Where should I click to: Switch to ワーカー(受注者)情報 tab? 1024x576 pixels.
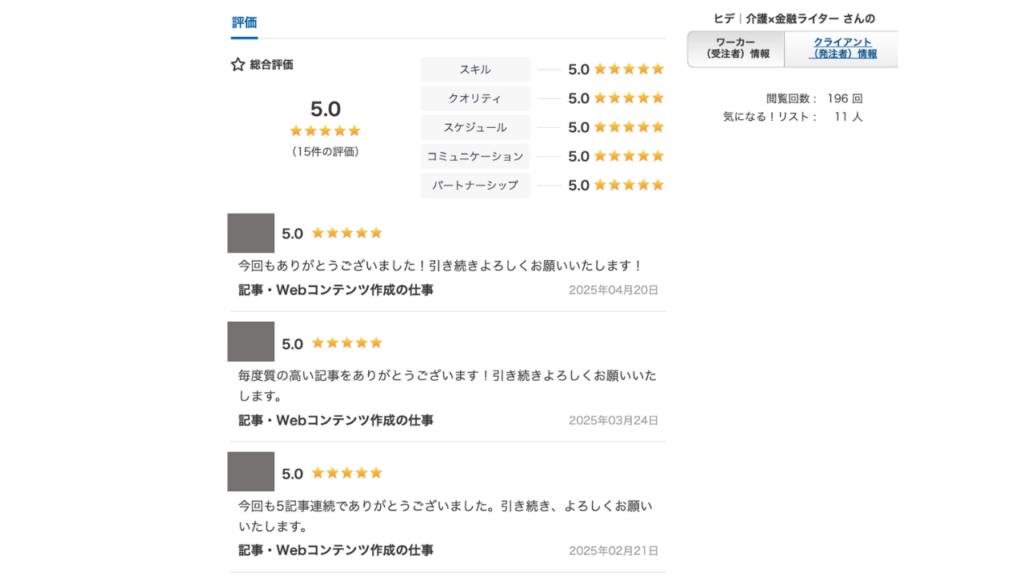(x=736, y=48)
